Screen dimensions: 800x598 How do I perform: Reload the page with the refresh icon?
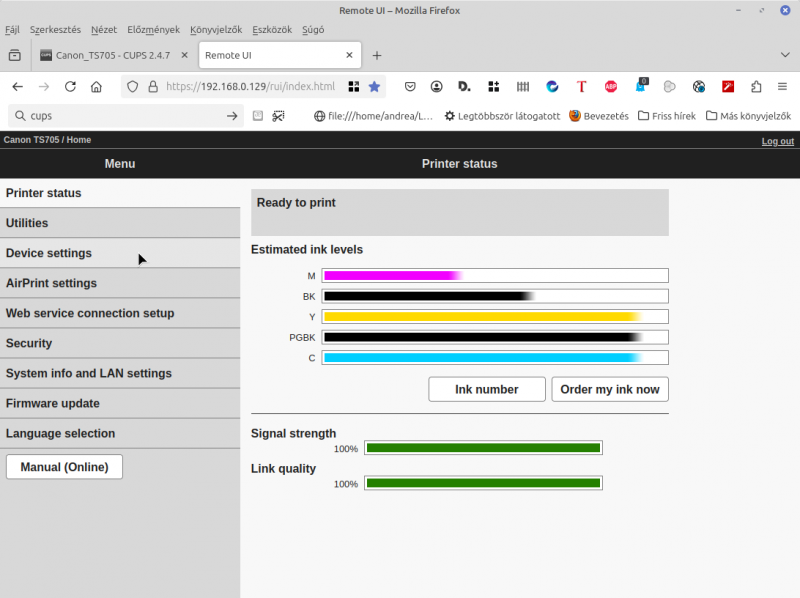click(70, 87)
